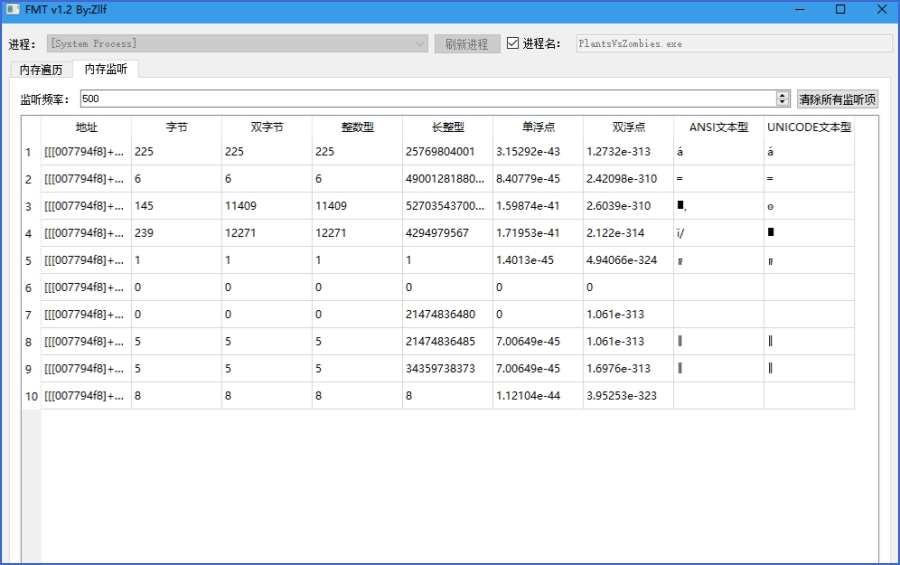
Task: Click integer value 12271 in row 4
Action: pos(358,233)
